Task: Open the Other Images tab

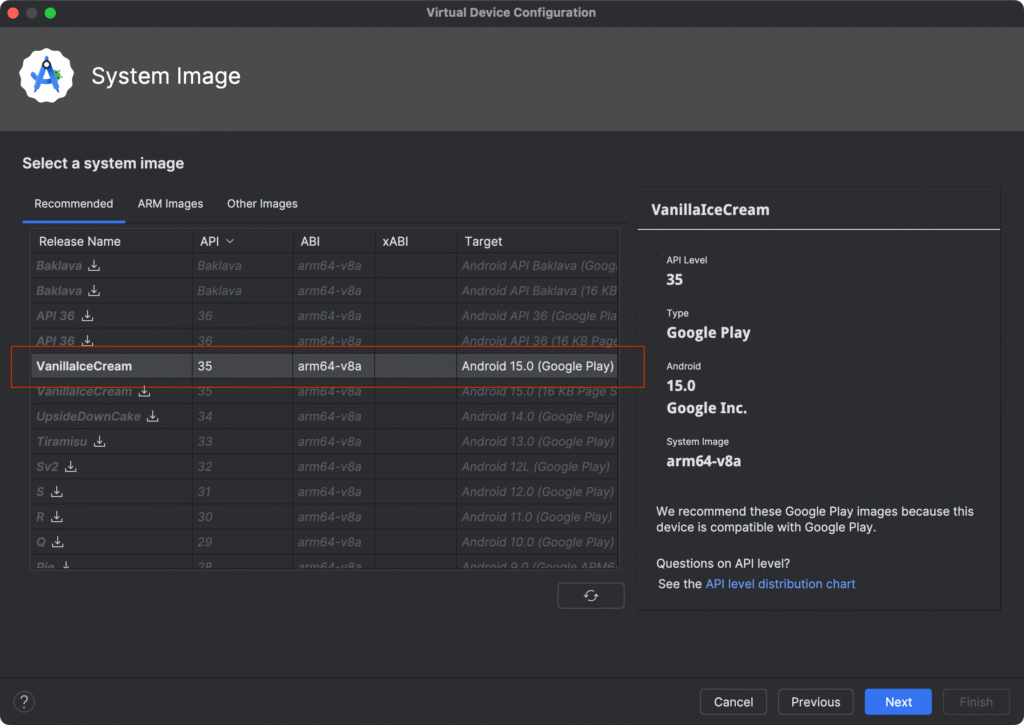Action: click(262, 204)
